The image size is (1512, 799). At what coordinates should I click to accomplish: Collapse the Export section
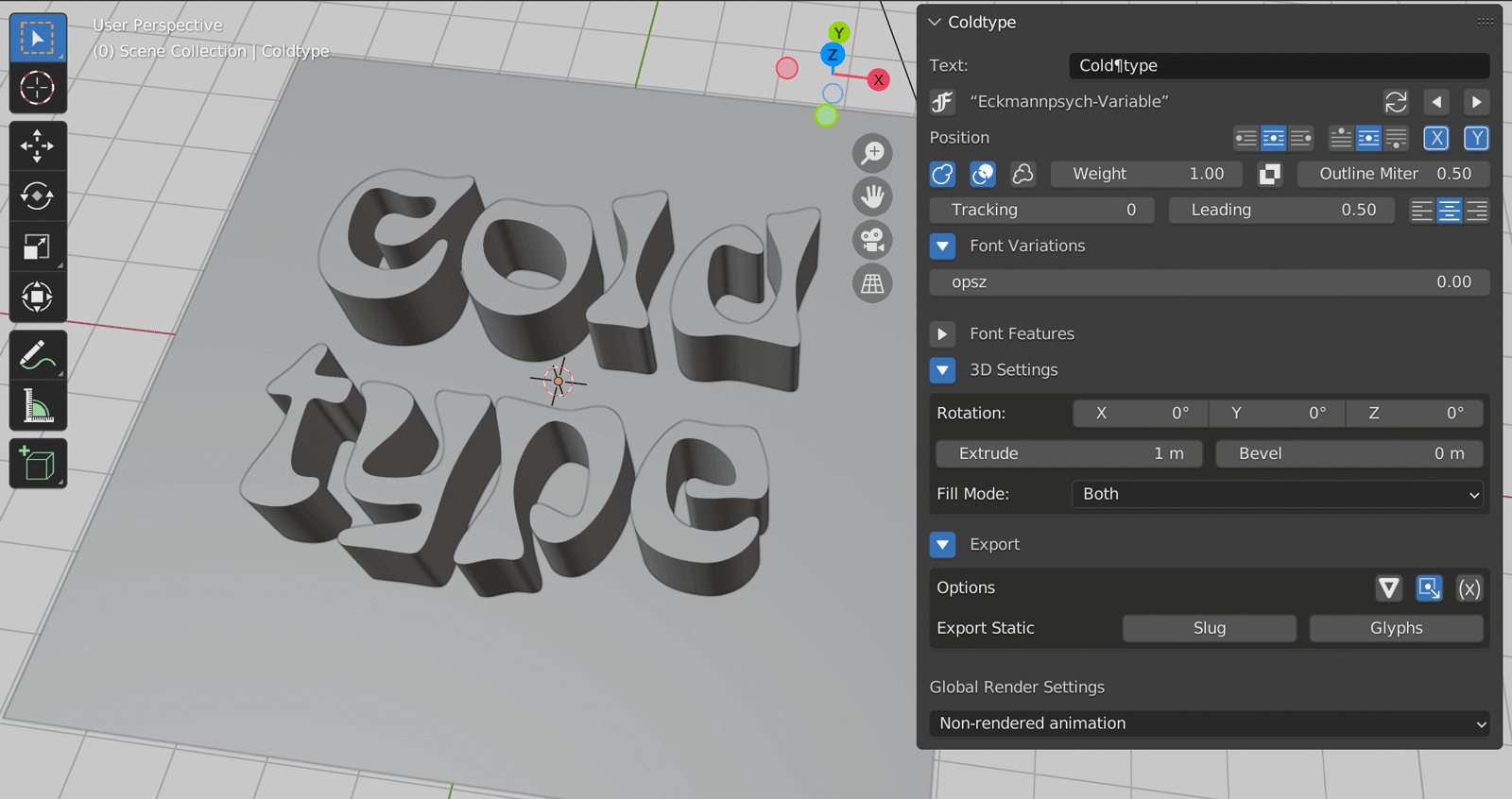tap(942, 545)
